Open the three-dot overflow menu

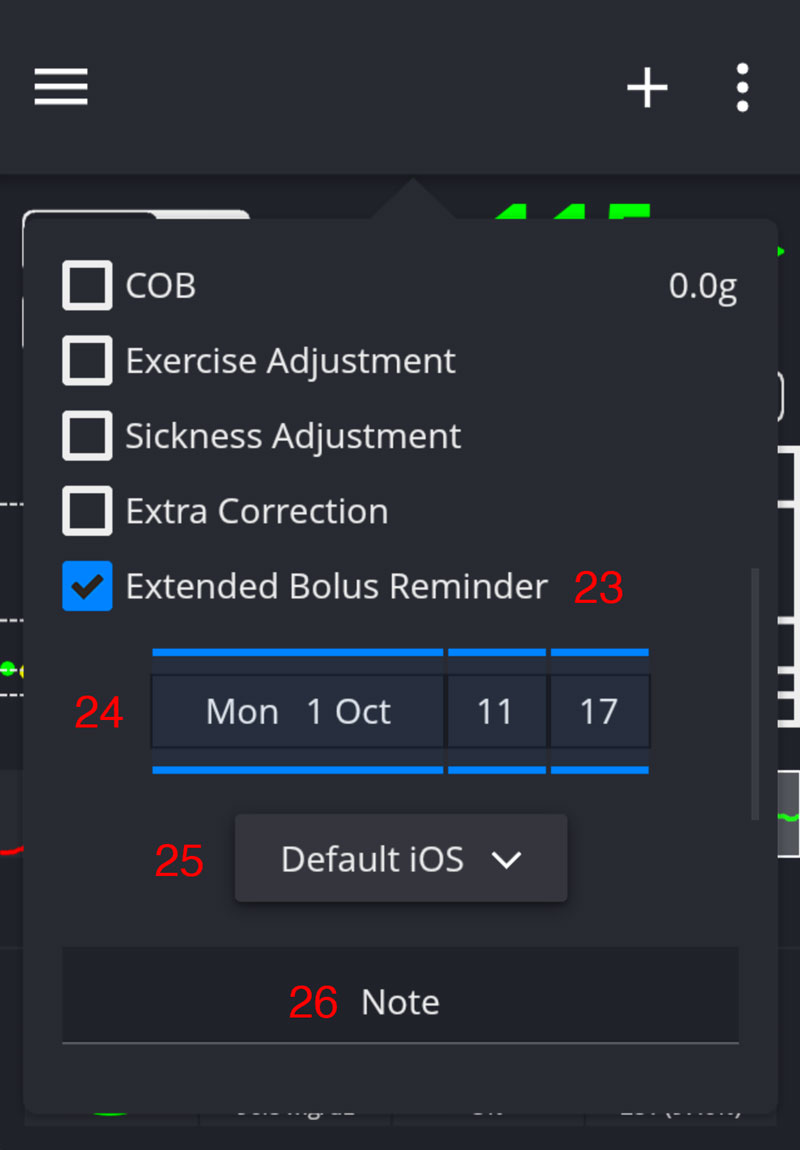pos(742,88)
